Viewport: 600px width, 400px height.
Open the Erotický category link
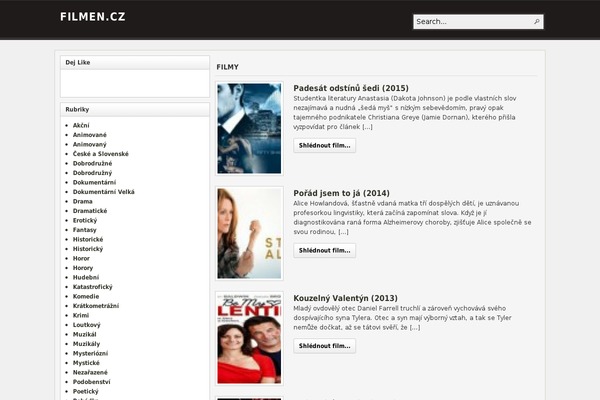[x=85, y=220]
